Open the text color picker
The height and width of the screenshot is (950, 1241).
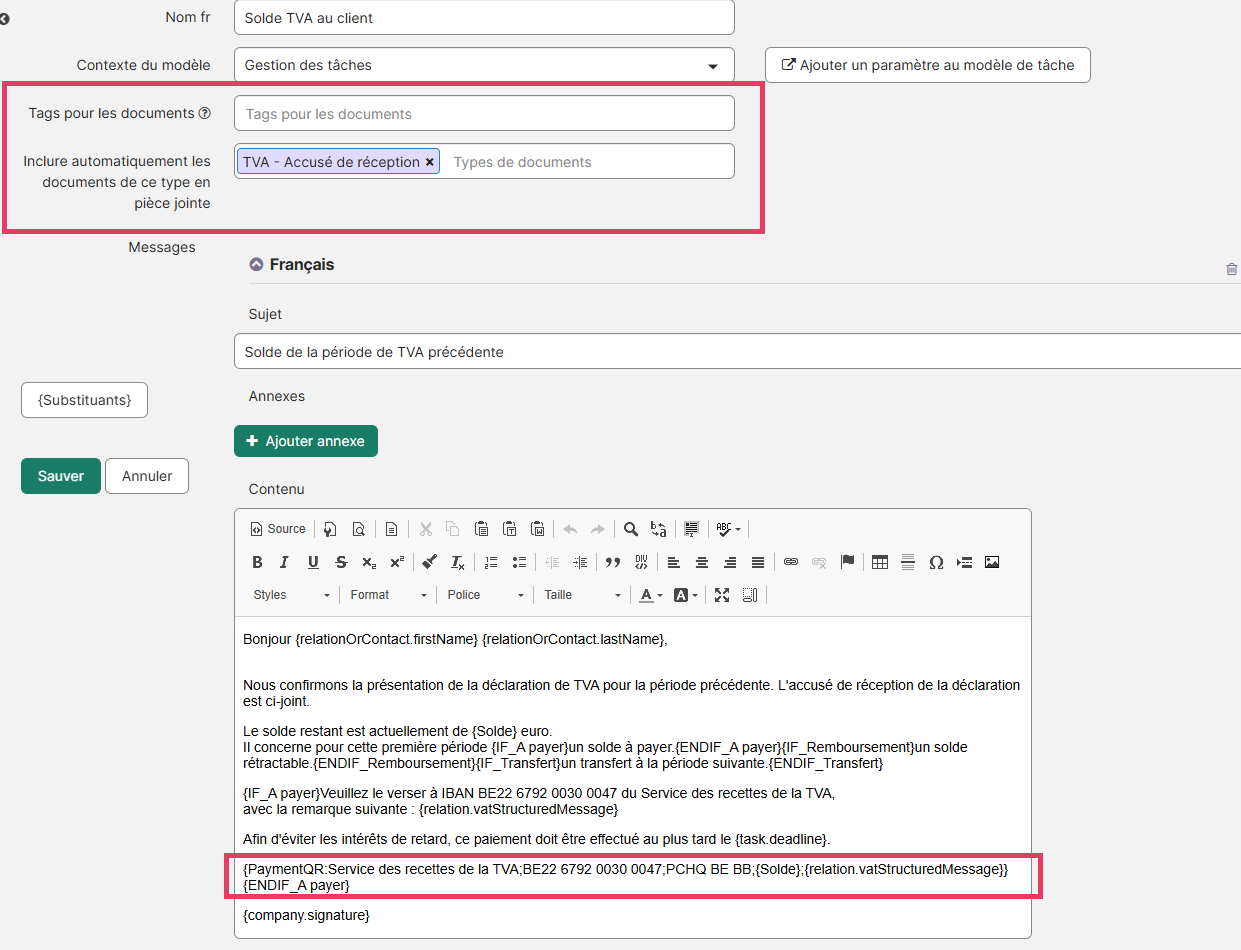click(x=650, y=595)
